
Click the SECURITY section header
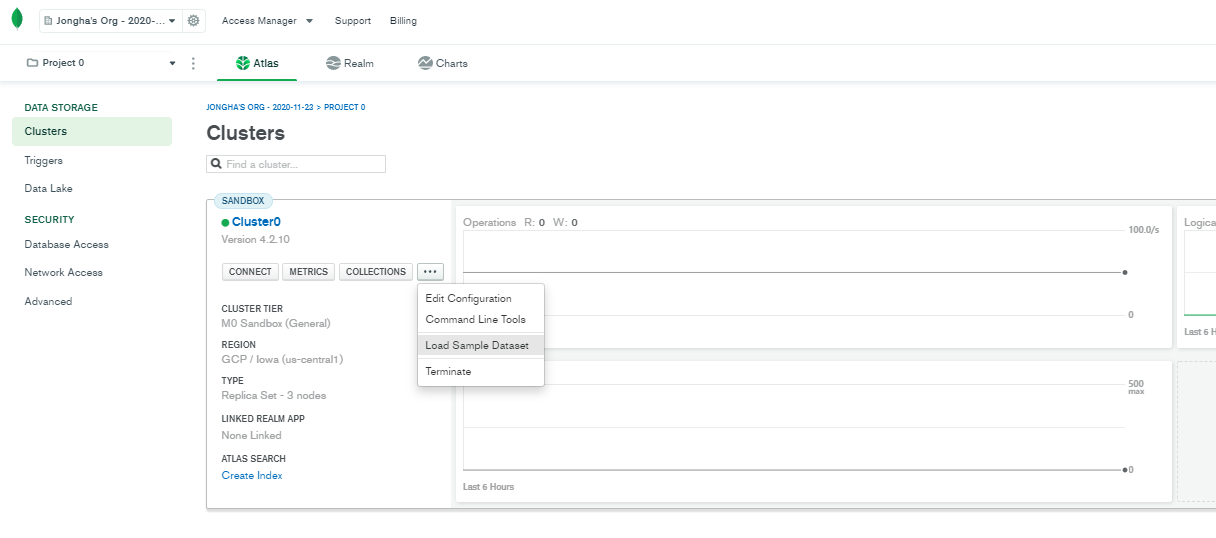[49, 219]
